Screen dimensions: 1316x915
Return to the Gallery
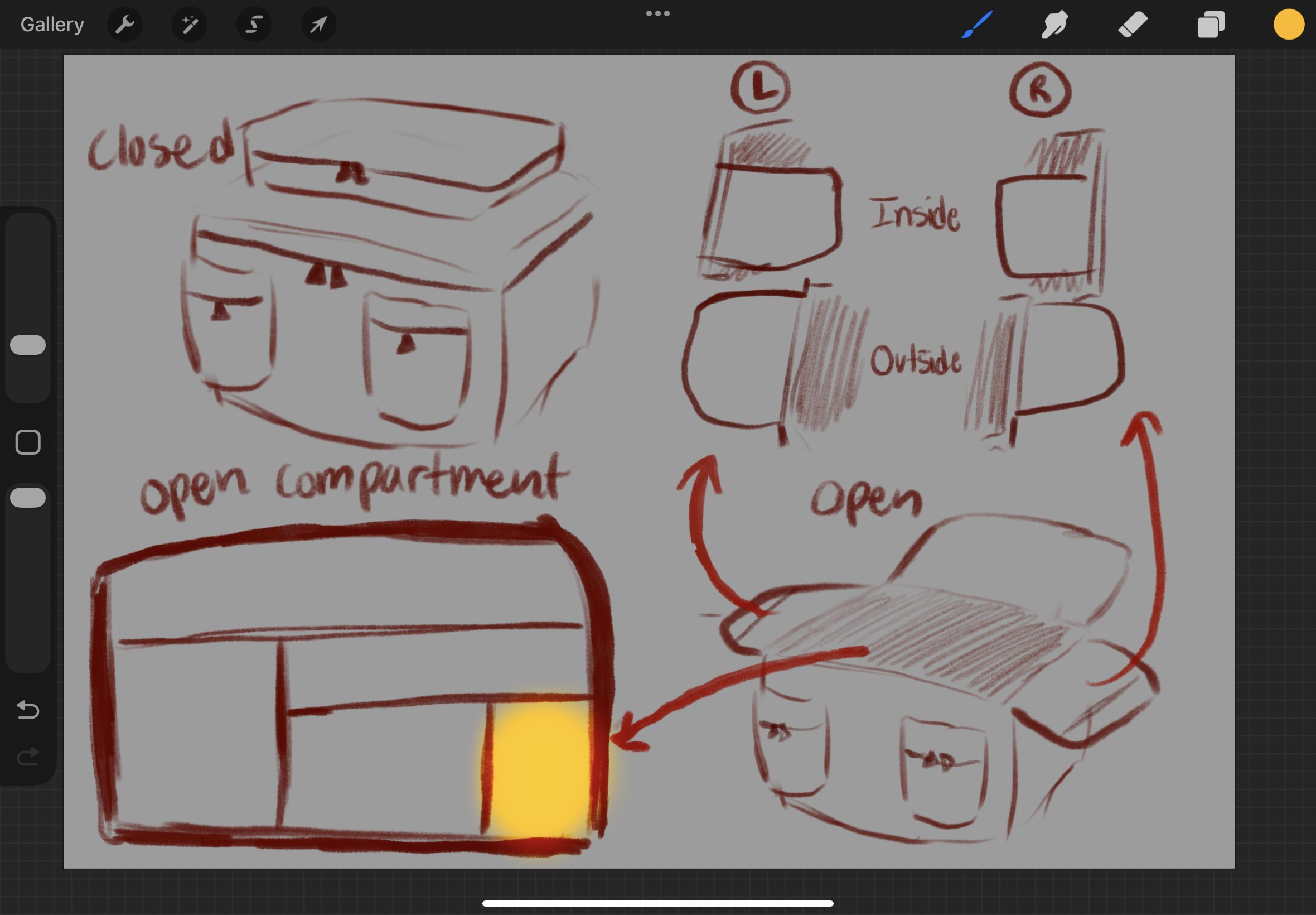click(52, 25)
